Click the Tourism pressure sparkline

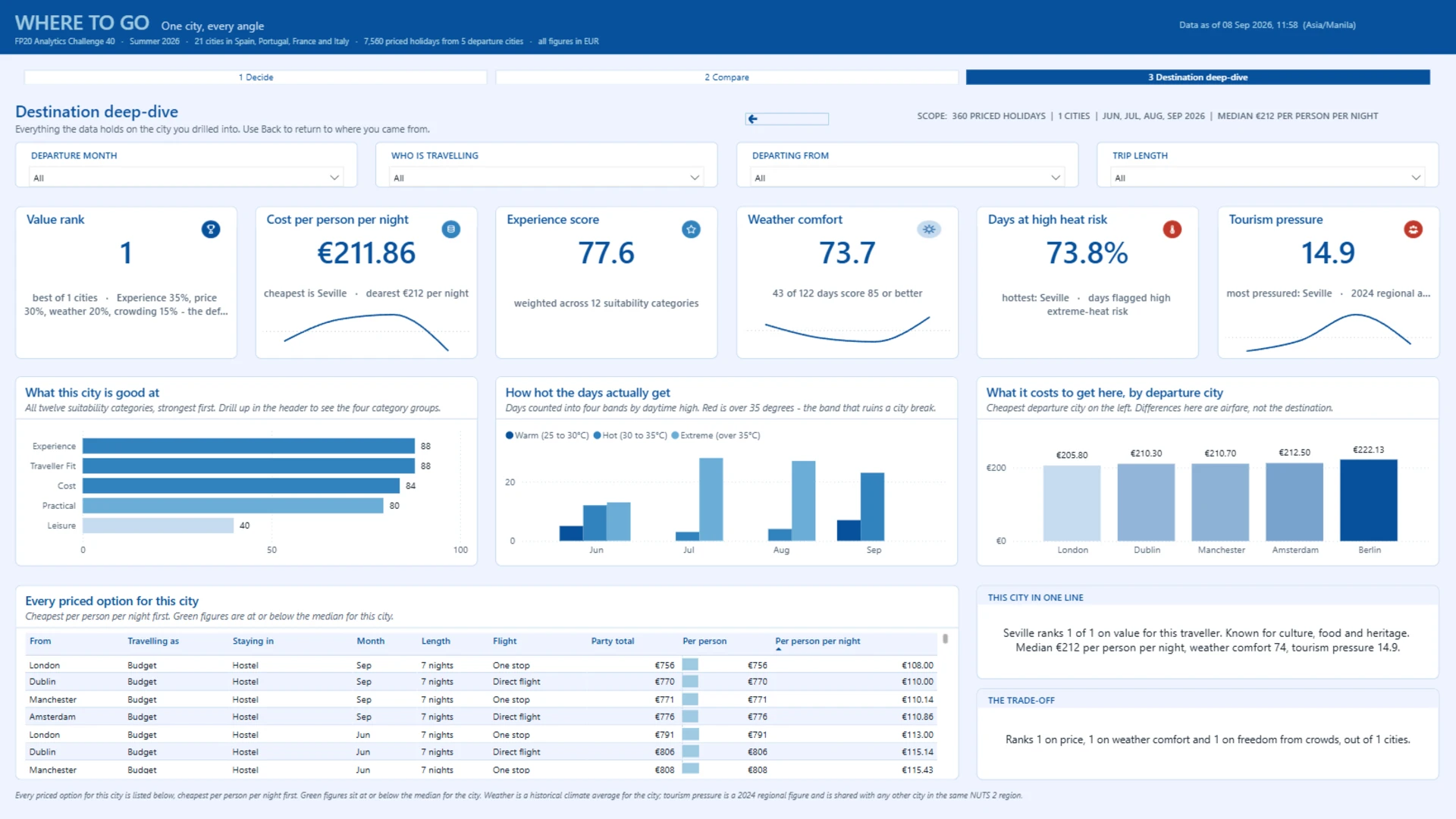[x=1328, y=333]
